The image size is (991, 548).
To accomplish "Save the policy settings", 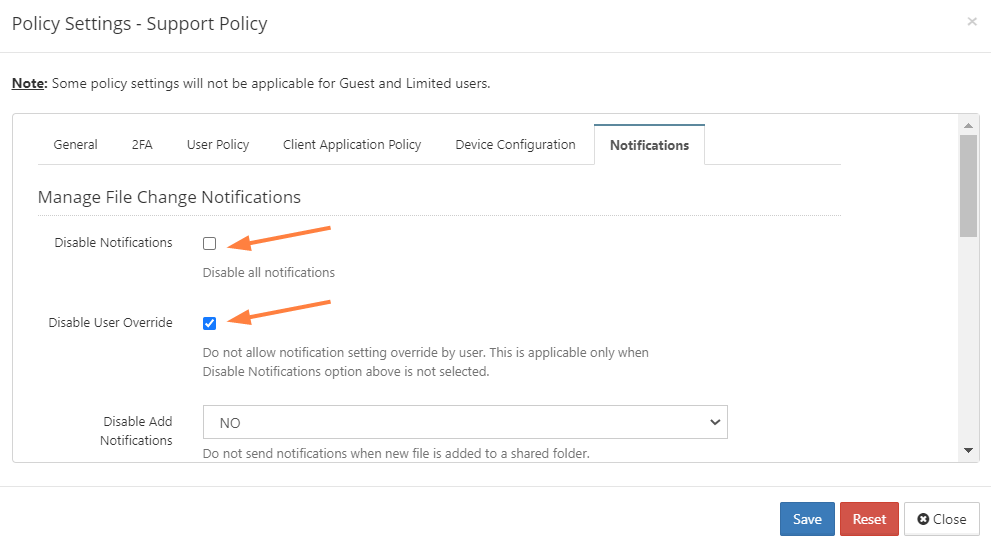I will (807, 519).
